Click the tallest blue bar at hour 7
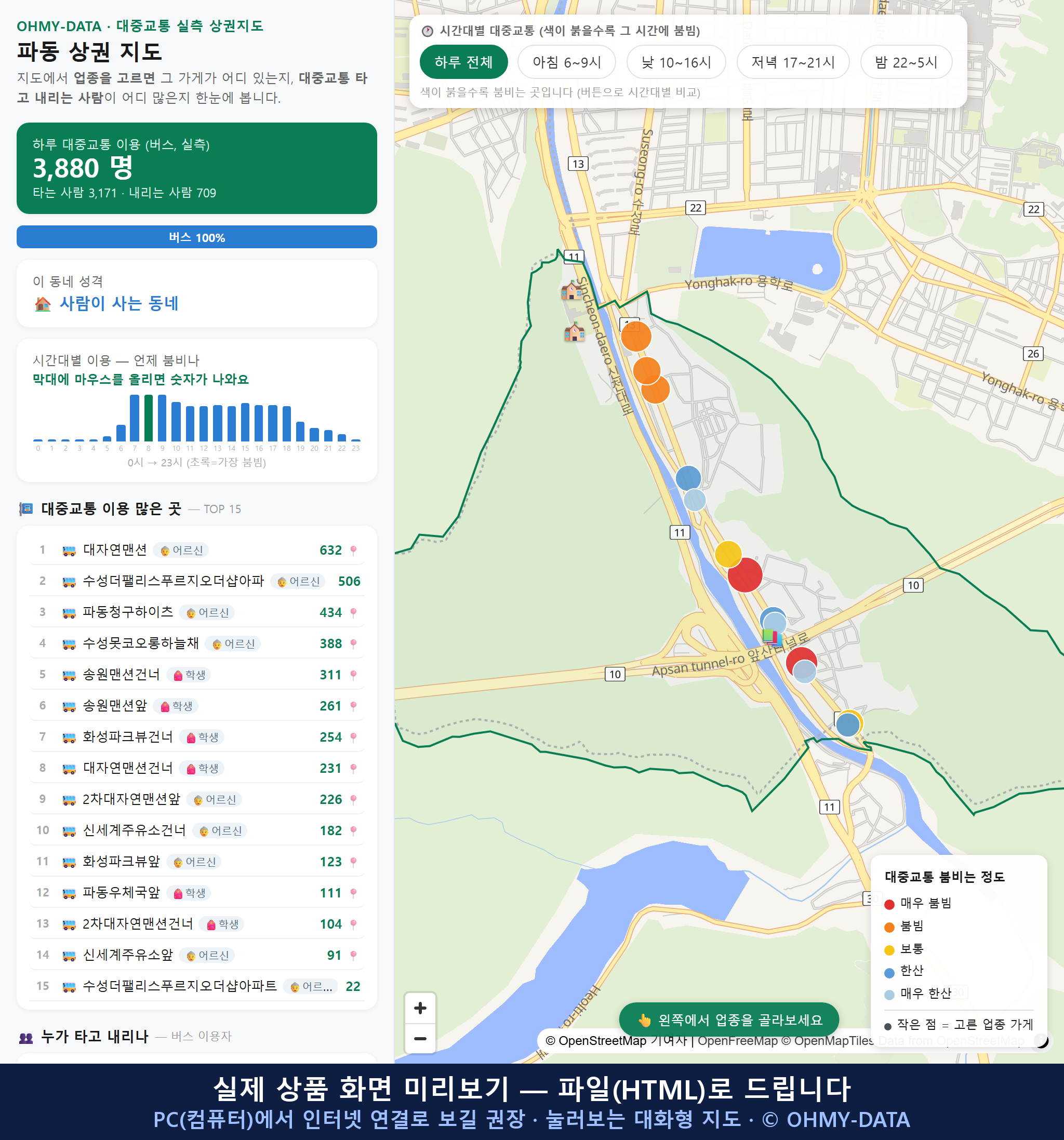The width and height of the screenshot is (1064, 1140). pyautogui.click(x=134, y=418)
